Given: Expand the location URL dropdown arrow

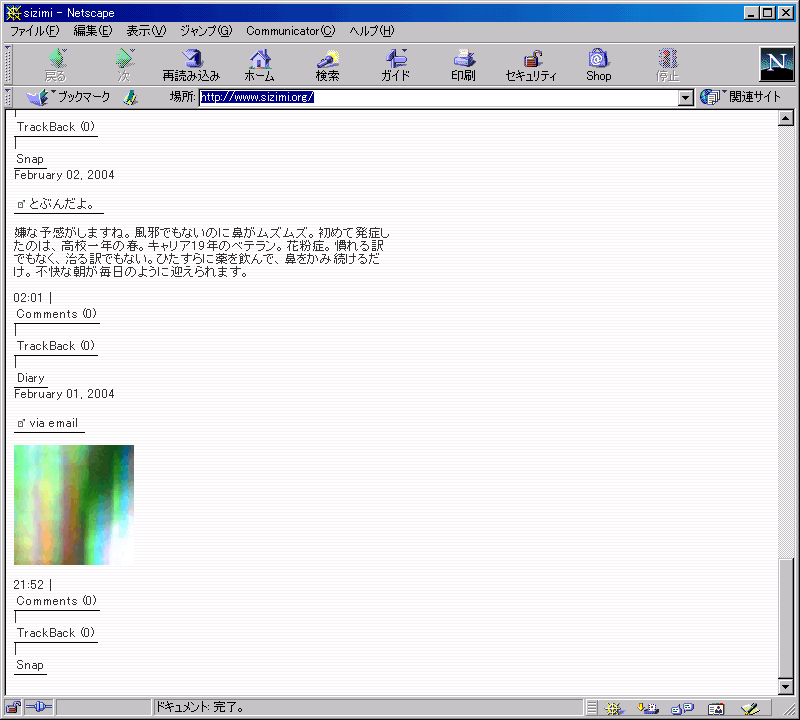Looking at the screenshot, I should (686, 97).
